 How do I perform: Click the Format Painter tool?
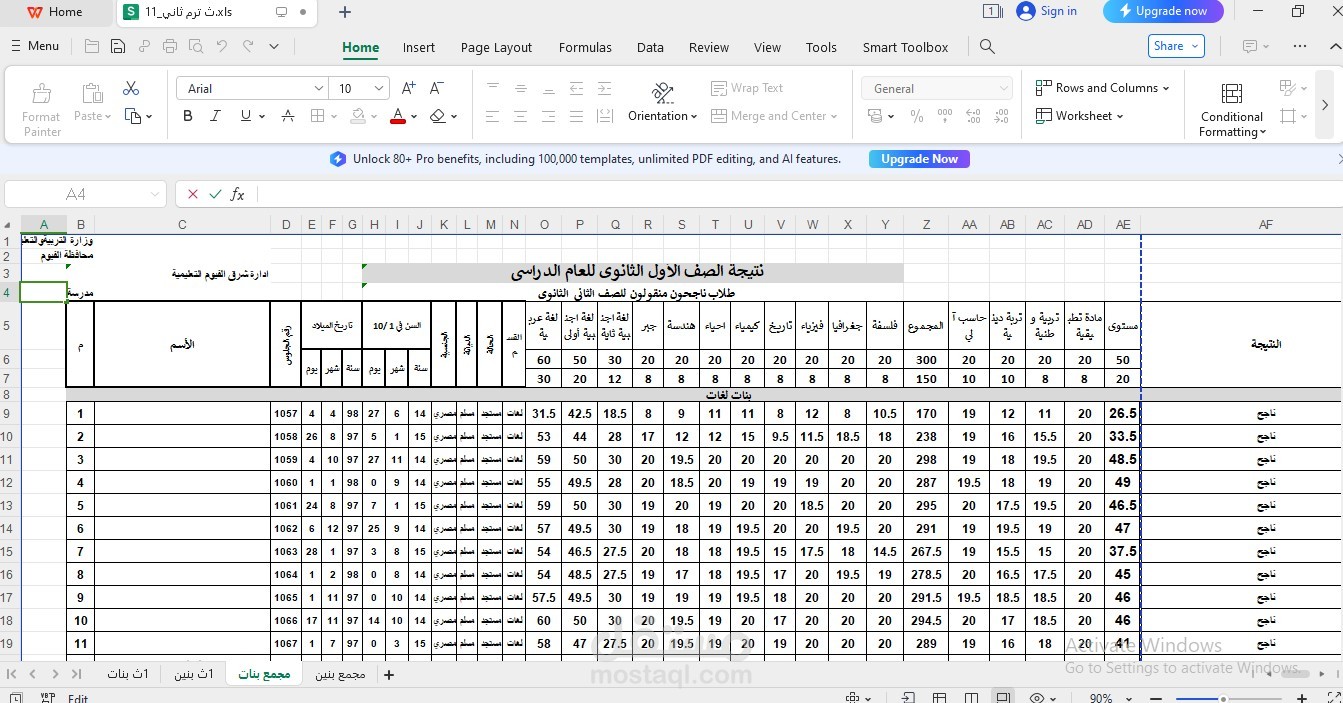coord(42,109)
